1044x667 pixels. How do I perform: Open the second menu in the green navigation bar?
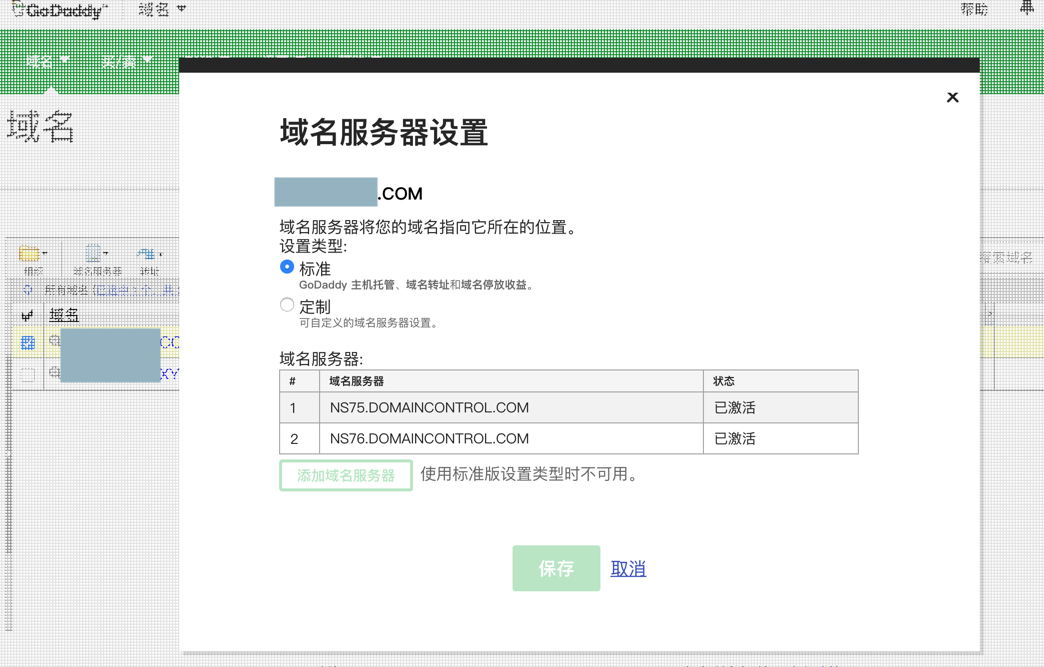coord(127,61)
